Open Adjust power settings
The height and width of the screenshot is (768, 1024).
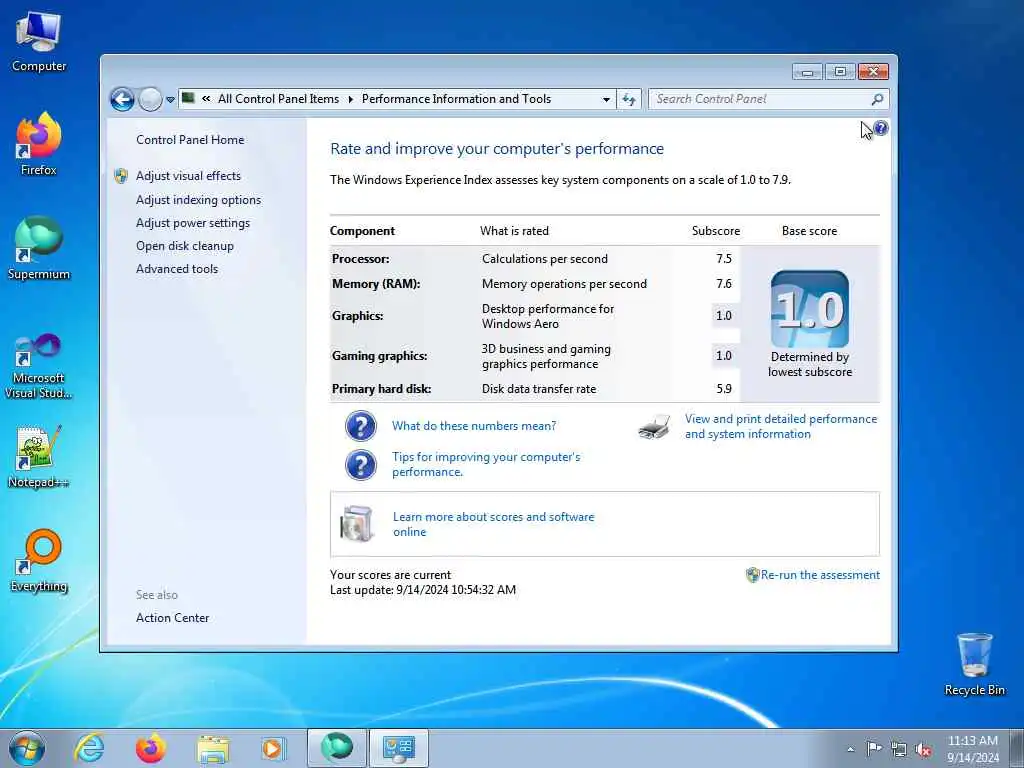193,223
